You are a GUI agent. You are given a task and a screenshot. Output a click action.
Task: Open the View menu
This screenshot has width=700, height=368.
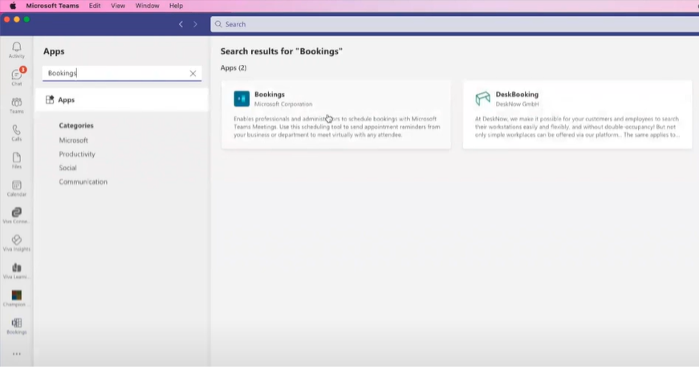[118, 6]
